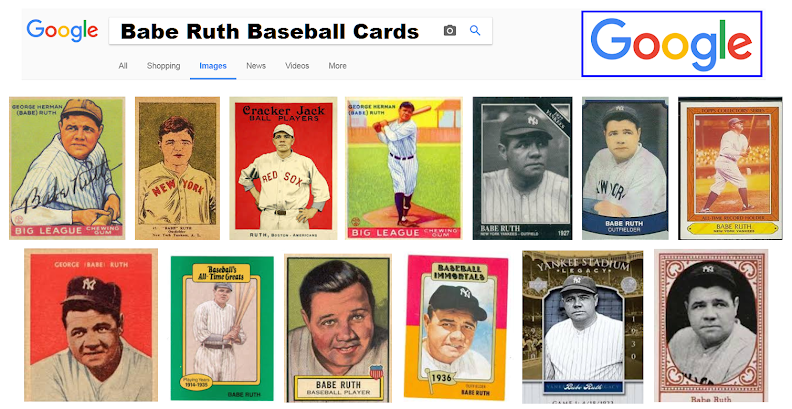Open the News tab
The height and width of the screenshot is (409, 792).
[256, 66]
